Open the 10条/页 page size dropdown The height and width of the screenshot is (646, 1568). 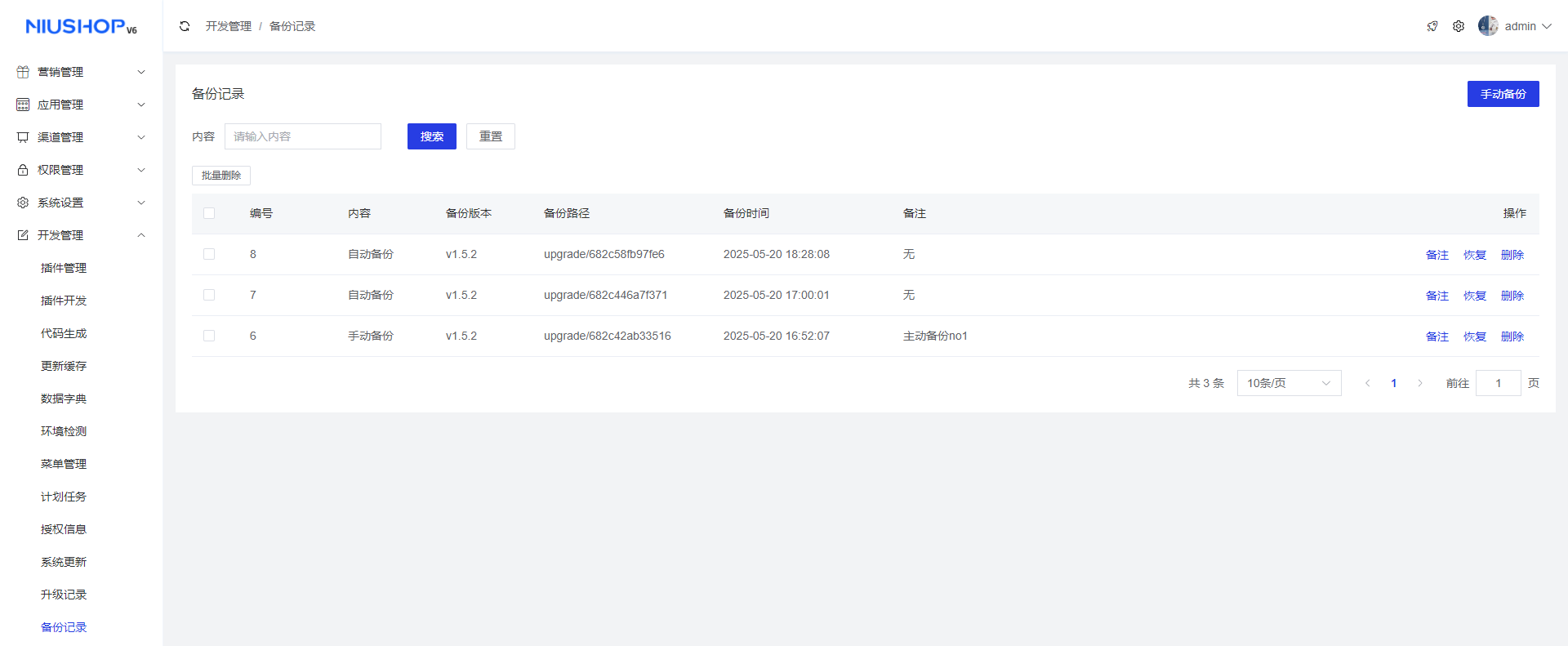(x=1289, y=383)
